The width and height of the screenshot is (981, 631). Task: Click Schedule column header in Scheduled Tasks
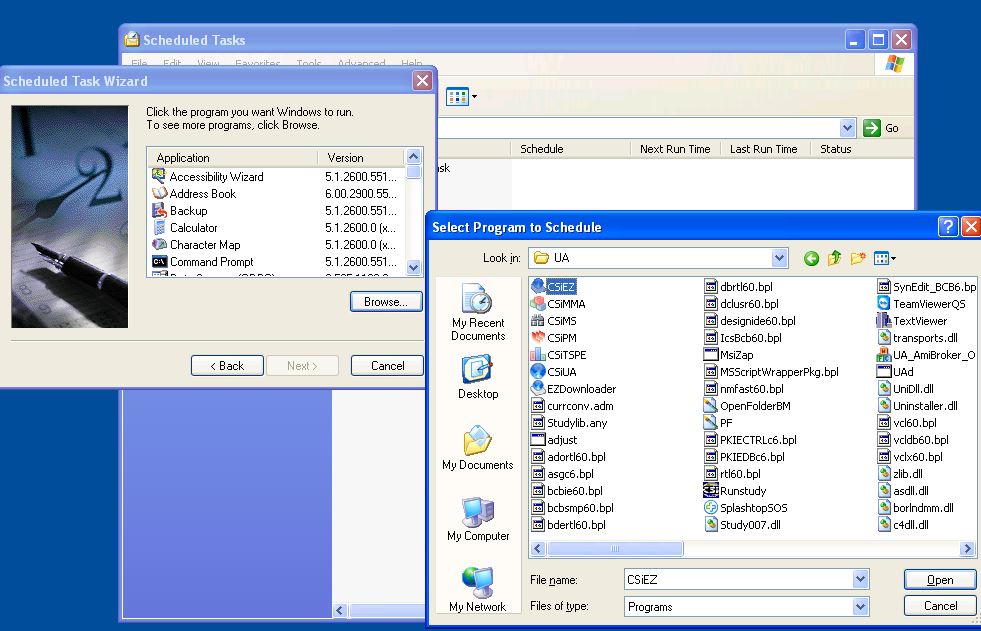(x=571, y=149)
